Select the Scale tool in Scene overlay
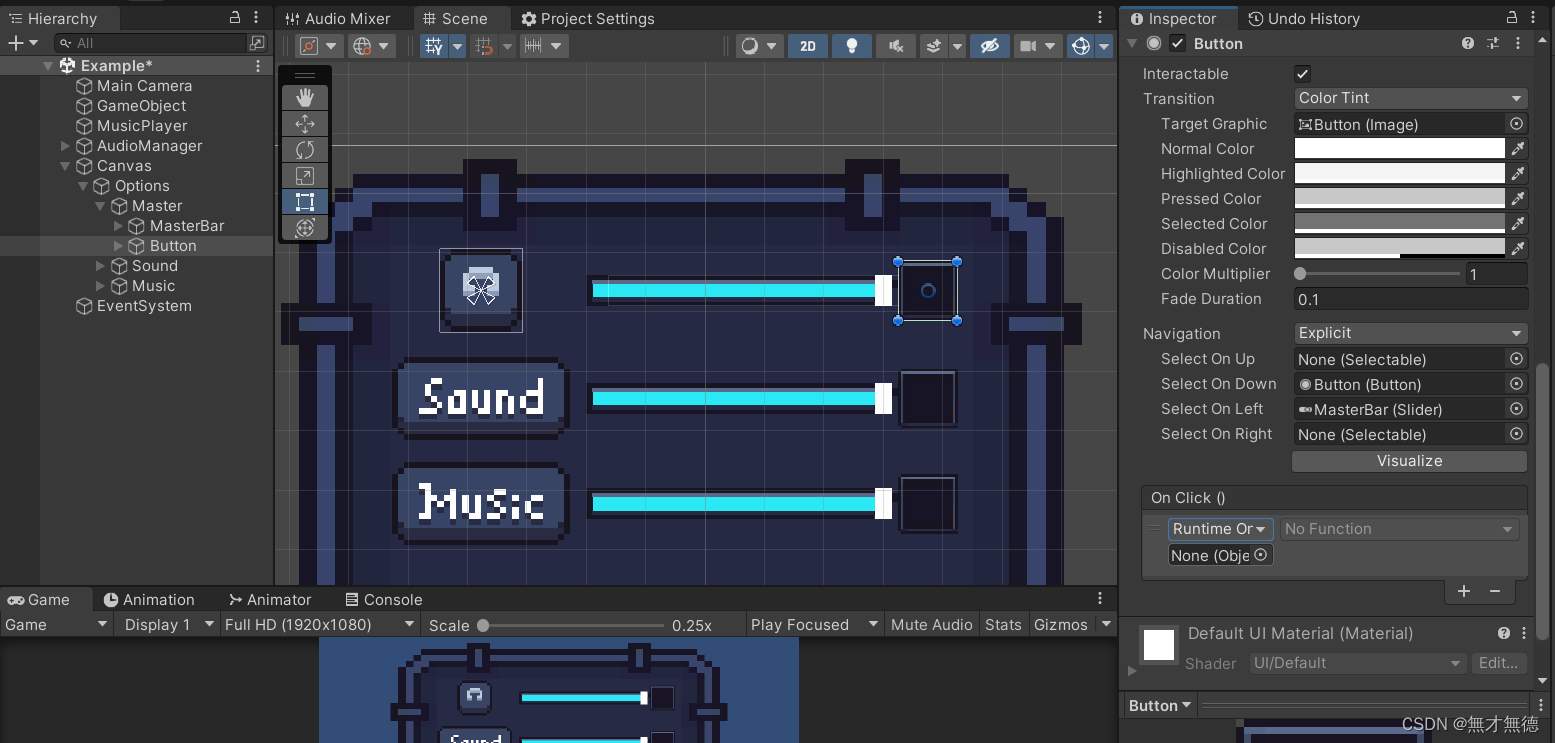This screenshot has width=1555, height=743. click(305, 176)
